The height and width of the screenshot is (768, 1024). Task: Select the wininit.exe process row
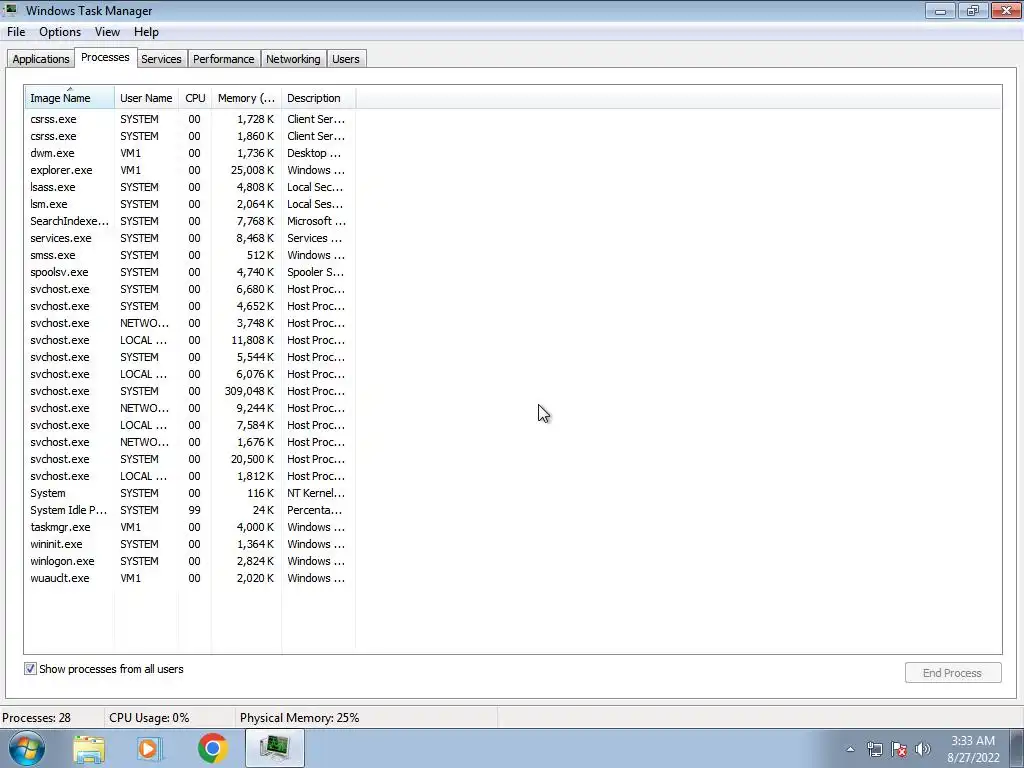pyautogui.click(x=190, y=543)
